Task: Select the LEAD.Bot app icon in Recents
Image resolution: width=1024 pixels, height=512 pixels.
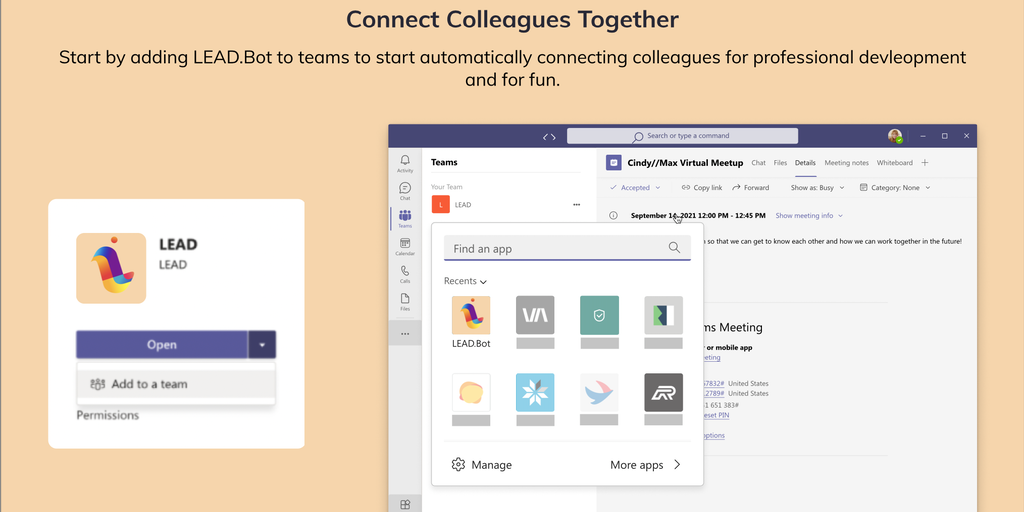Action: pyautogui.click(x=471, y=315)
